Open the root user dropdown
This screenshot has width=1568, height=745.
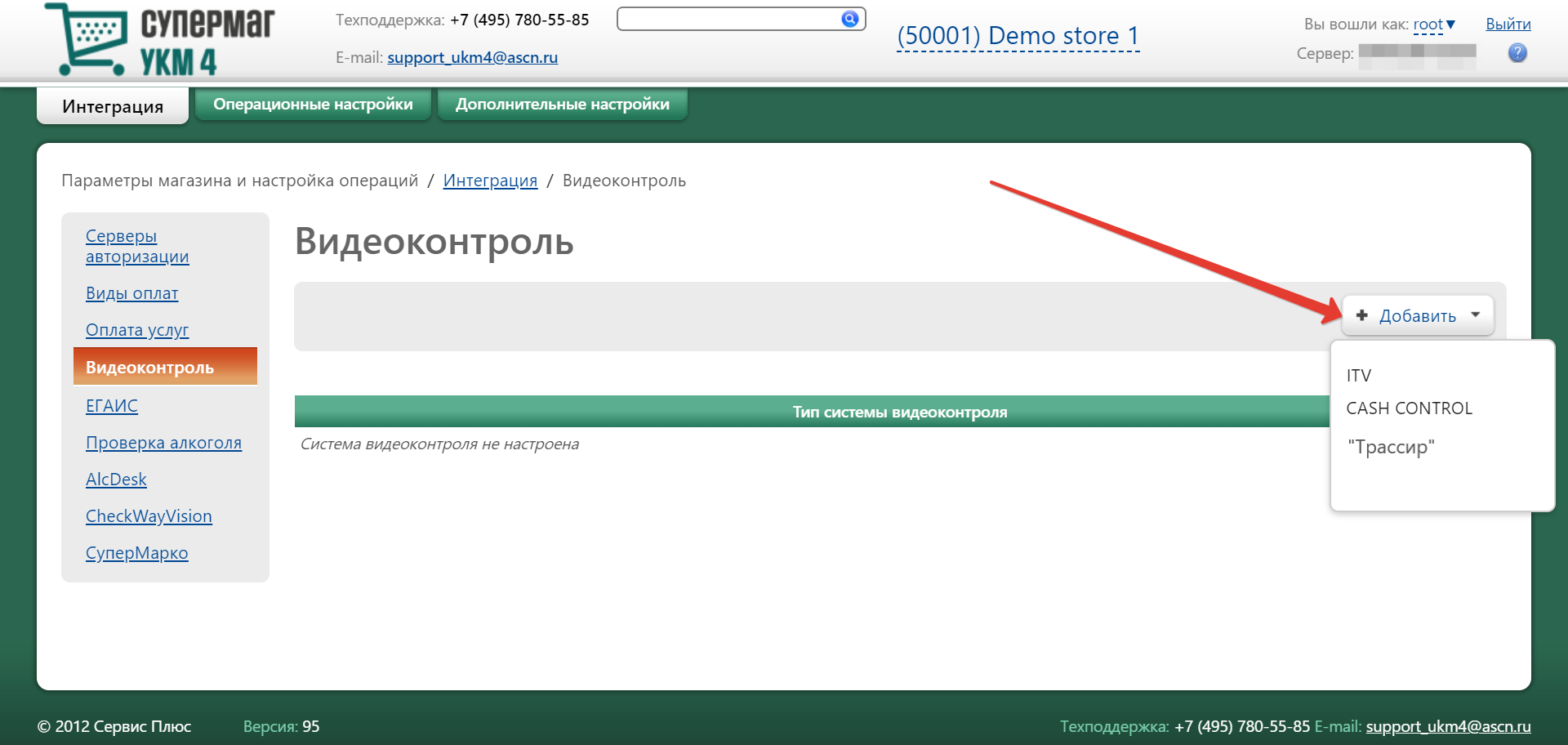tap(1434, 25)
